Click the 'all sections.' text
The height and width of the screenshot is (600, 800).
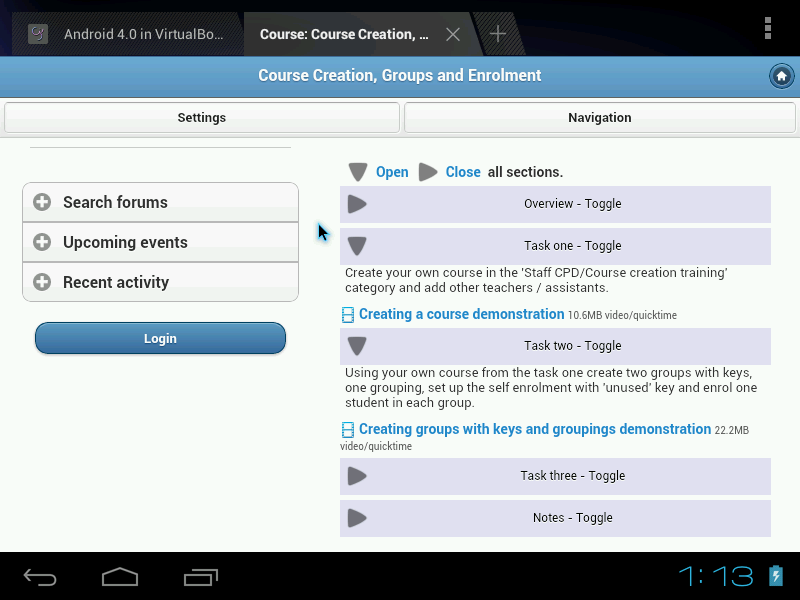525,172
